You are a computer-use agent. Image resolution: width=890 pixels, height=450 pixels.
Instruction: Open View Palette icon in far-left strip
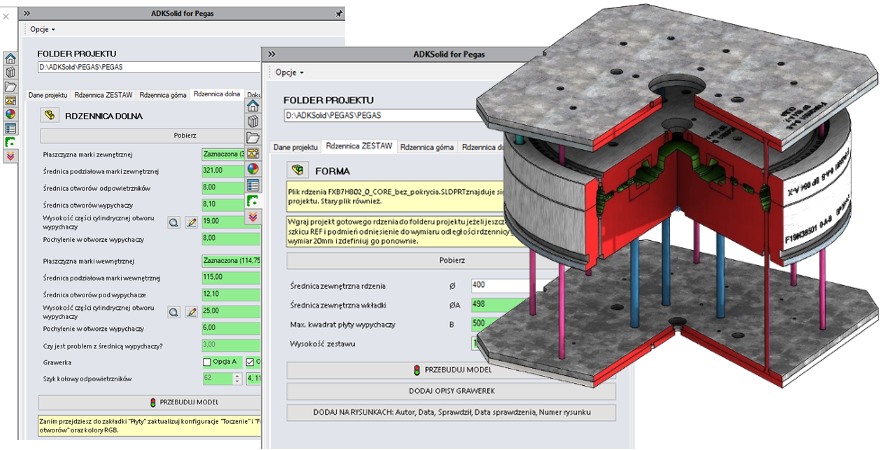tap(10, 100)
